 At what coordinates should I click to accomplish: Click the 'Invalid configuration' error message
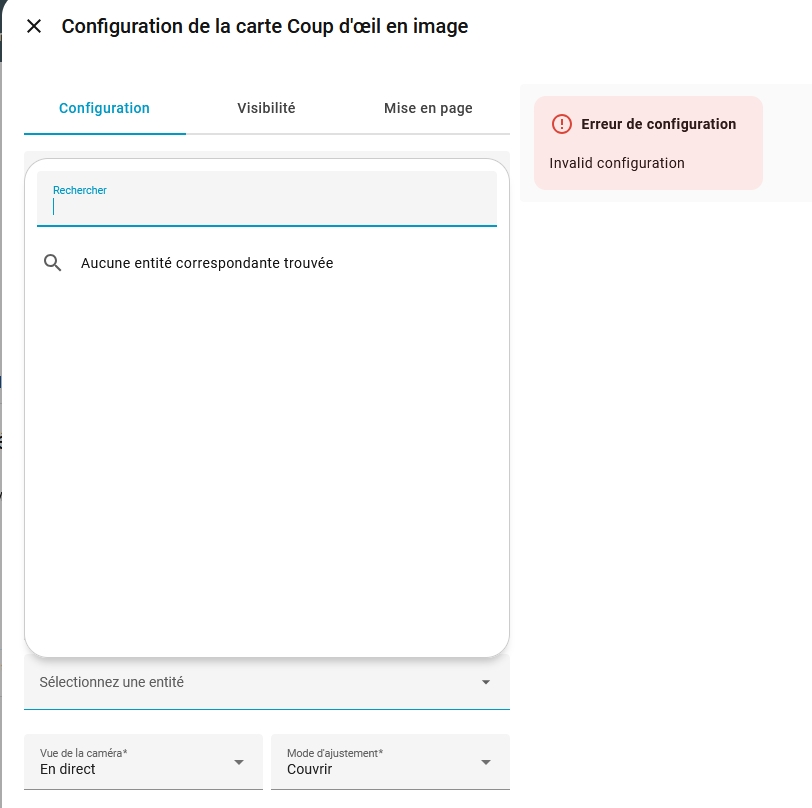pyautogui.click(x=617, y=163)
